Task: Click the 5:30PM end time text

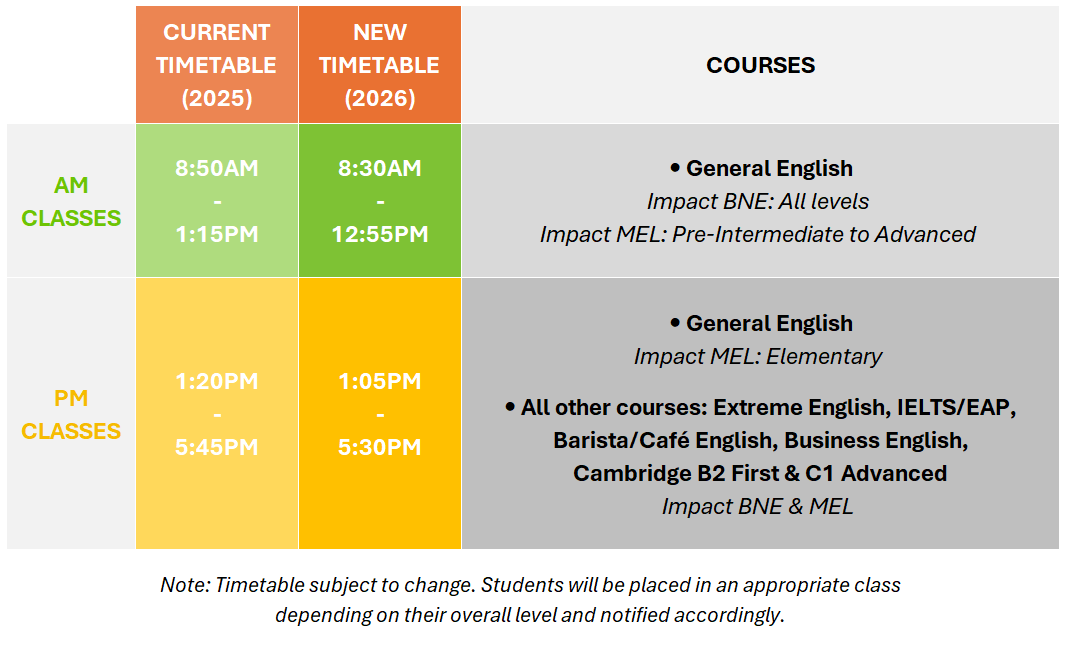Action: click(x=380, y=447)
